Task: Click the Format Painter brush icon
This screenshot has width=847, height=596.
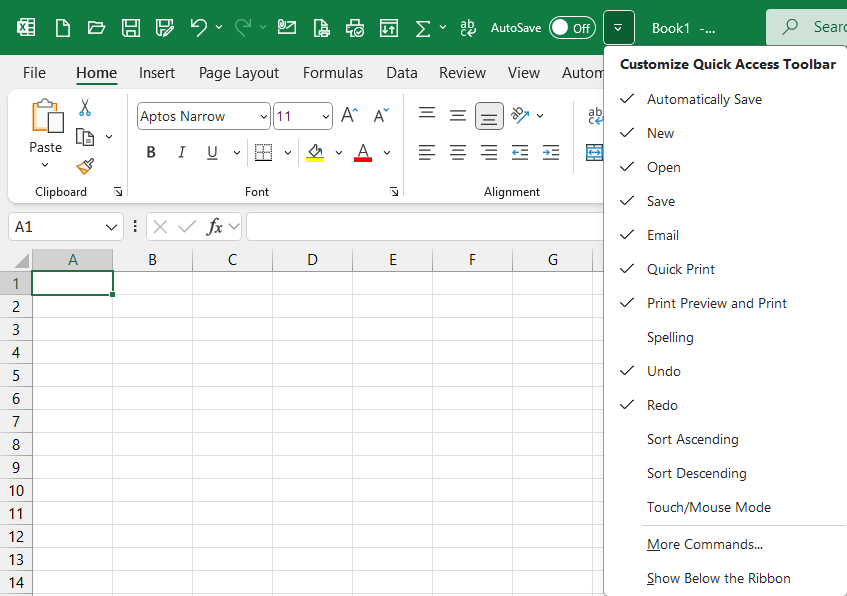Action: tap(85, 166)
